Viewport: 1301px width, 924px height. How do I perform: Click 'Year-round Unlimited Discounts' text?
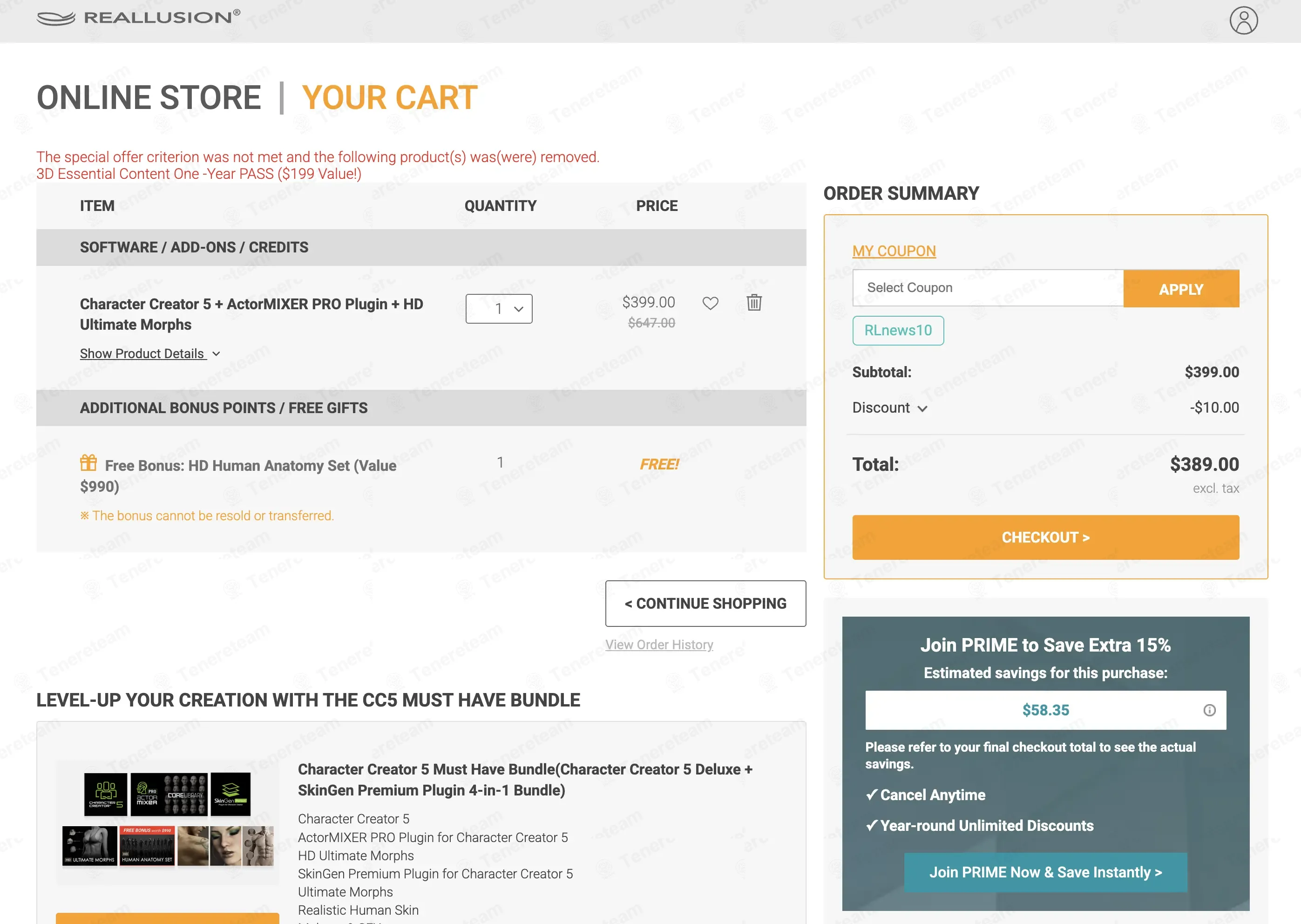click(986, 826)
